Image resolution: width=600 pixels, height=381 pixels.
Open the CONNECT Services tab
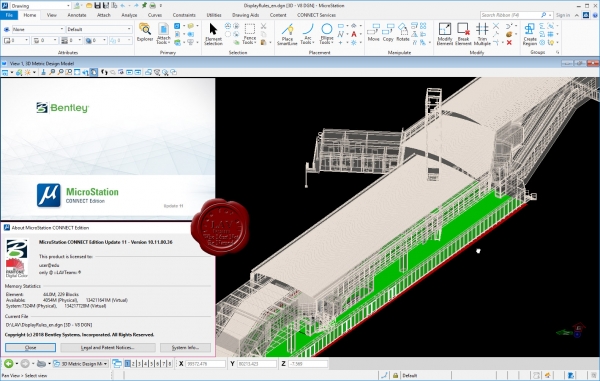(316, 15)
